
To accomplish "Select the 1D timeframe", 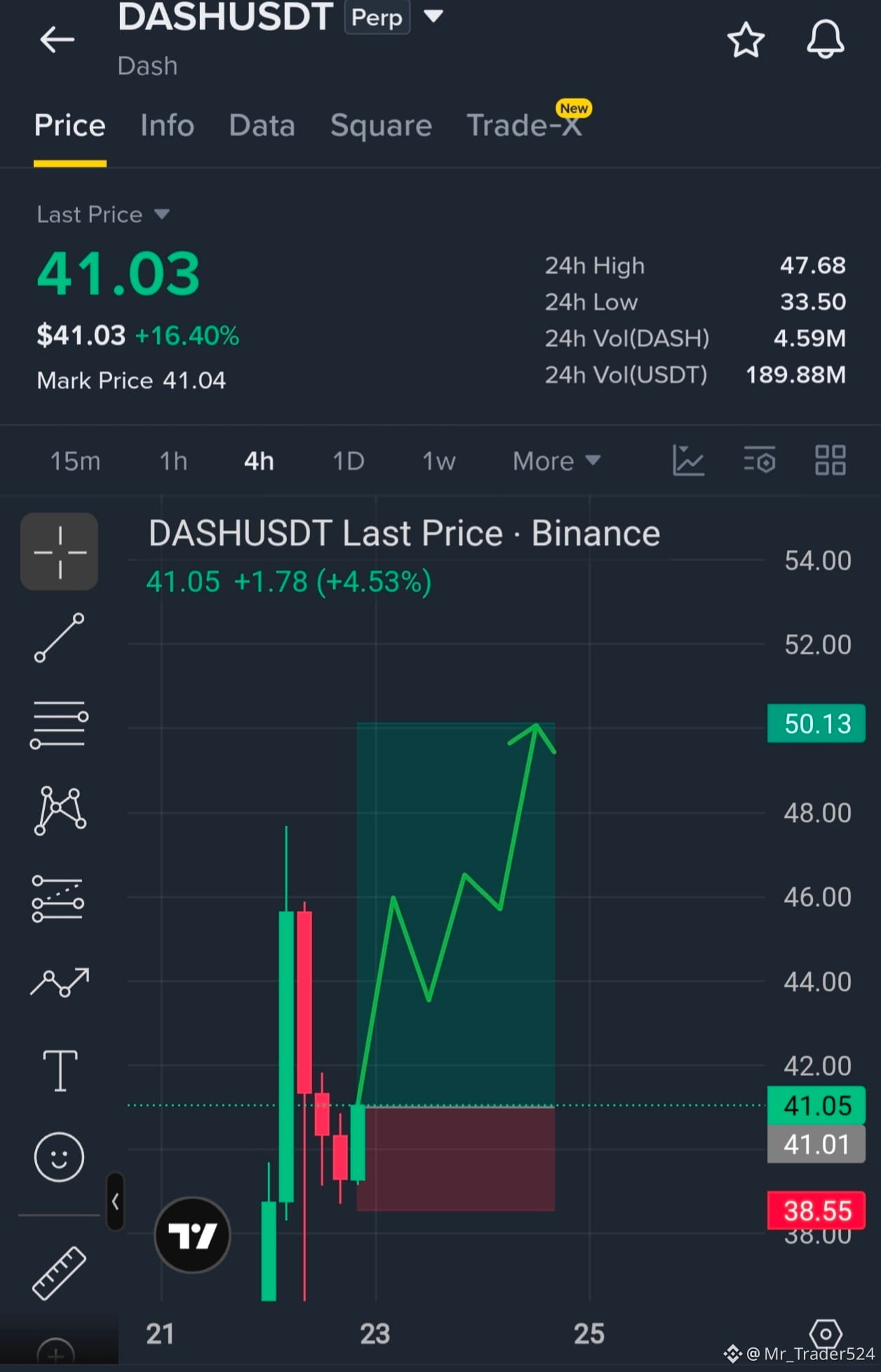I will pos(348,461).
